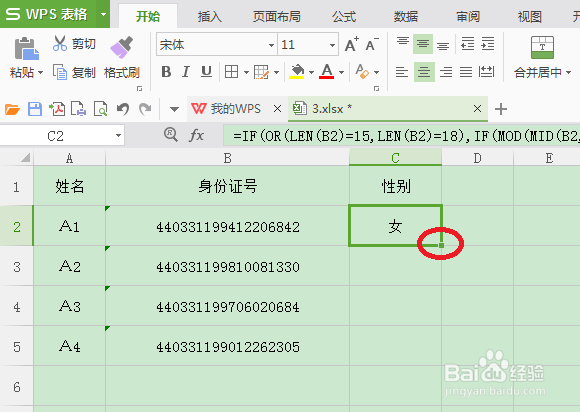Viewport: 580px width, 412px height.
Task: Align text vertically to middle
Action: click(x=423, y=44)
